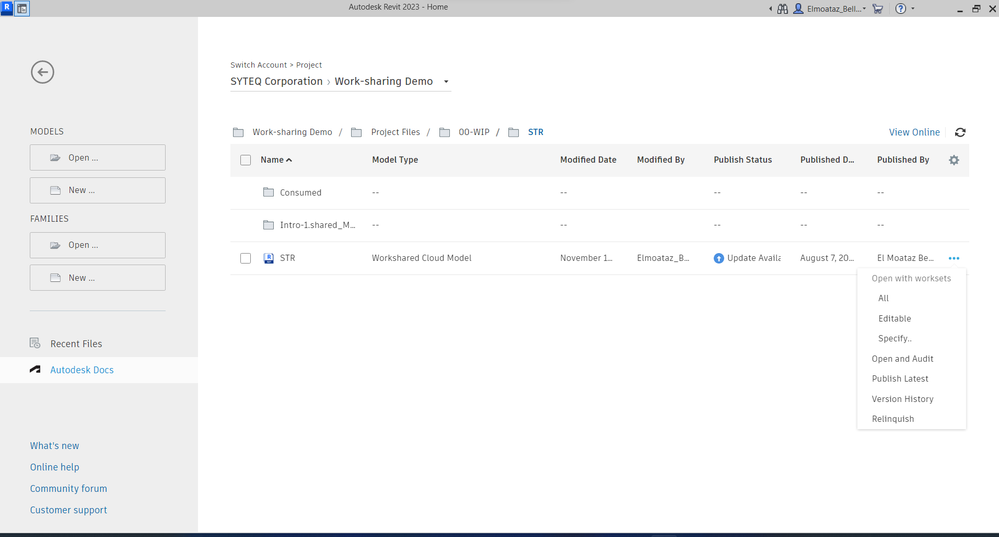Click the Publish Status column header
Screen dimensions: 999x537
coord(742,160)
